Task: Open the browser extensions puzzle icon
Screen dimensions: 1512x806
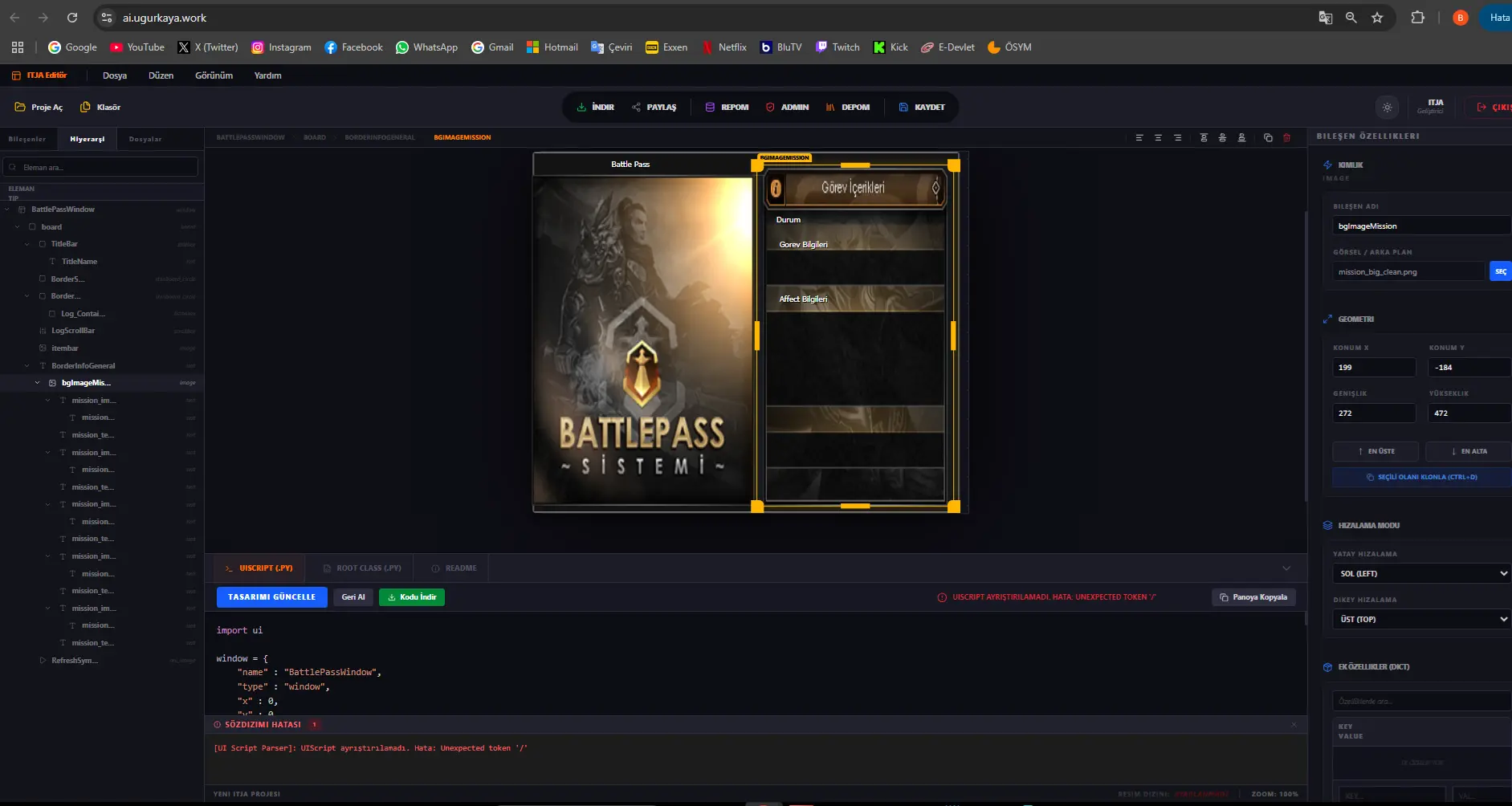Action: pos(1418,18)
